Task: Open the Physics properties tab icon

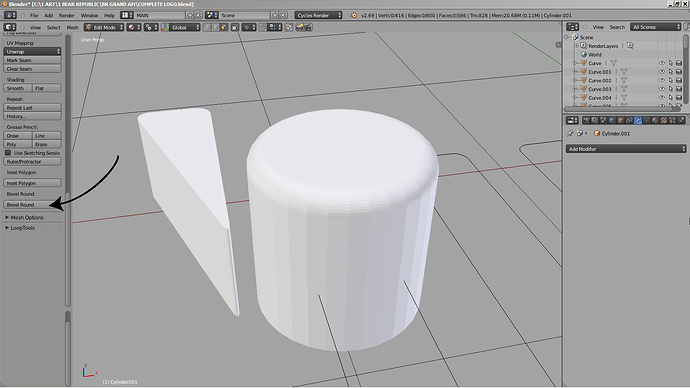Action: click(x=681, y=120)
